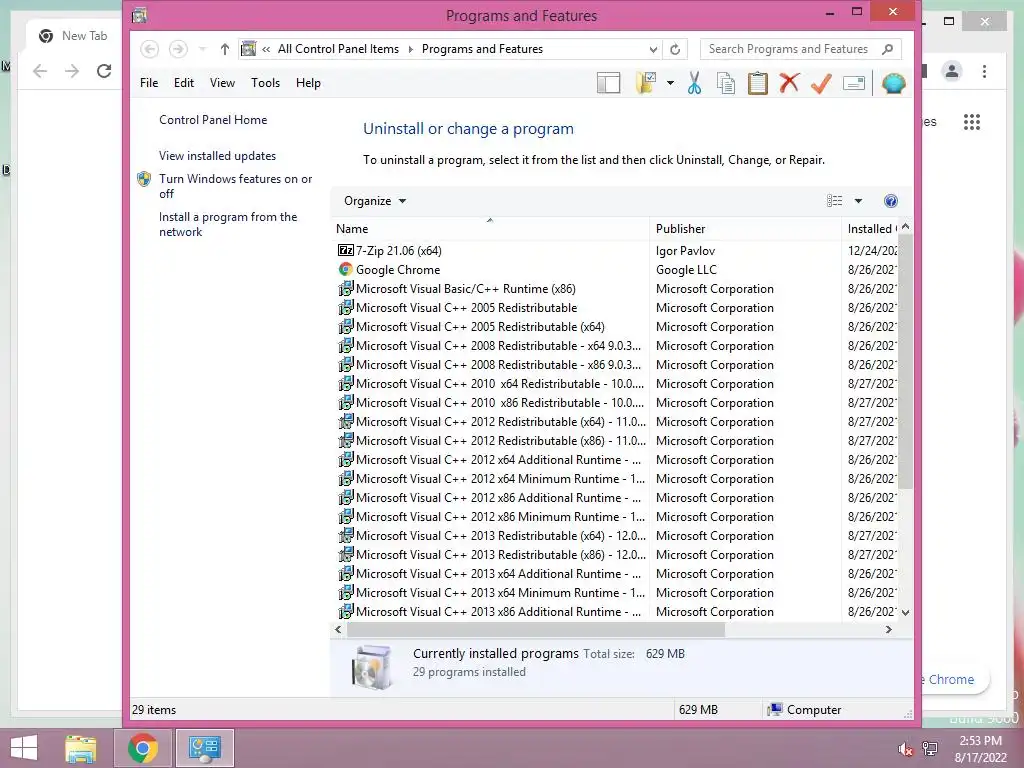
Task: Click Turn Windows features on or off
Action: [x=235, y=186]
